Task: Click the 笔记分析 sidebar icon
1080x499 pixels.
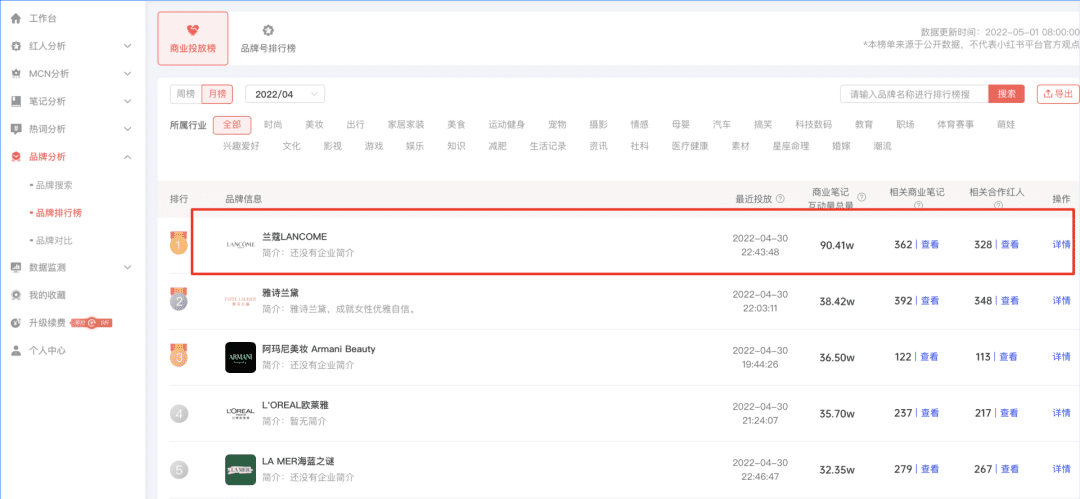Action: point(17,101)
